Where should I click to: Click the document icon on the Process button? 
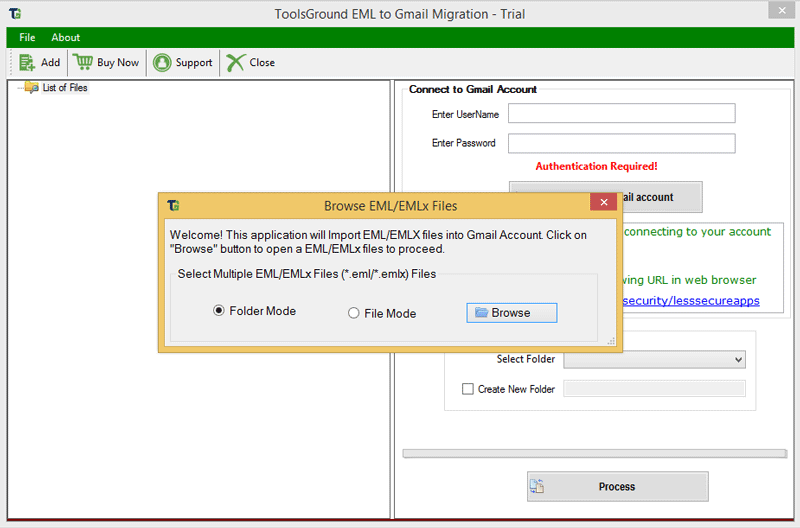click(x=537, y=487)
